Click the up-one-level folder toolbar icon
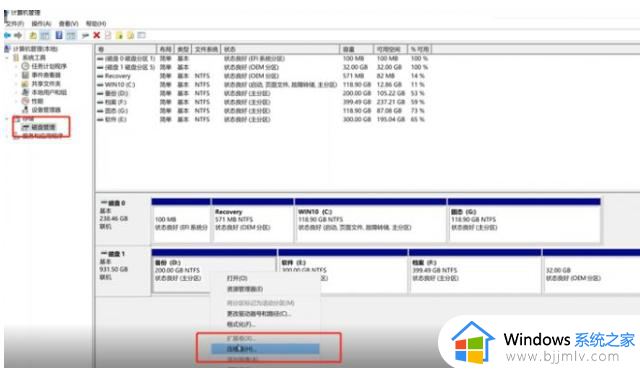Viewport: 640px width, 370px height. pos(33,35)
